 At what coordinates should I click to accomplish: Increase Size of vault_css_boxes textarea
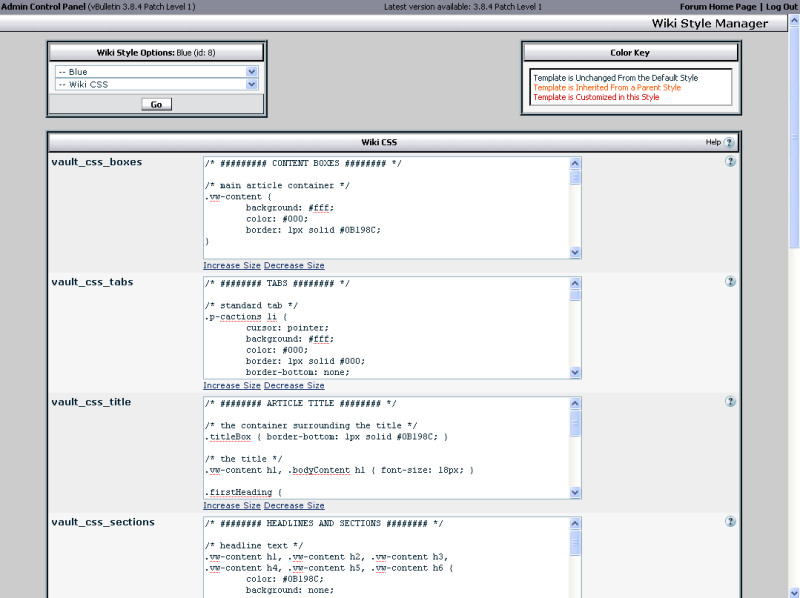(232, 266)
